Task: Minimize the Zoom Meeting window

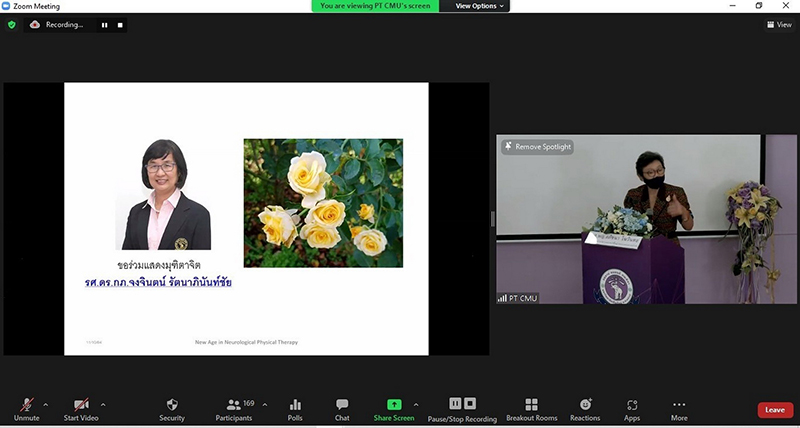Action: click(733, 6)
